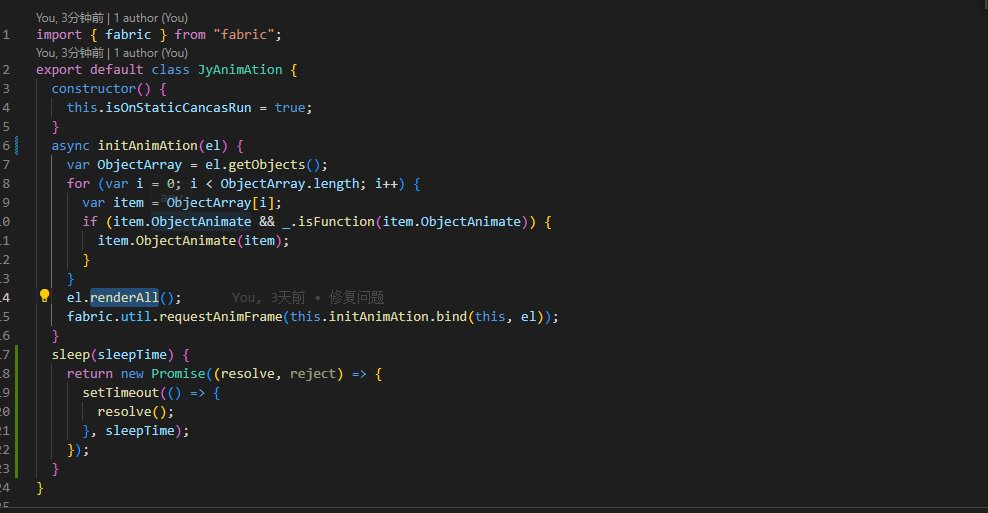988x513 pixels.
Task: Click the isOnStaticCancasRun property
Action: coord(178,108)
